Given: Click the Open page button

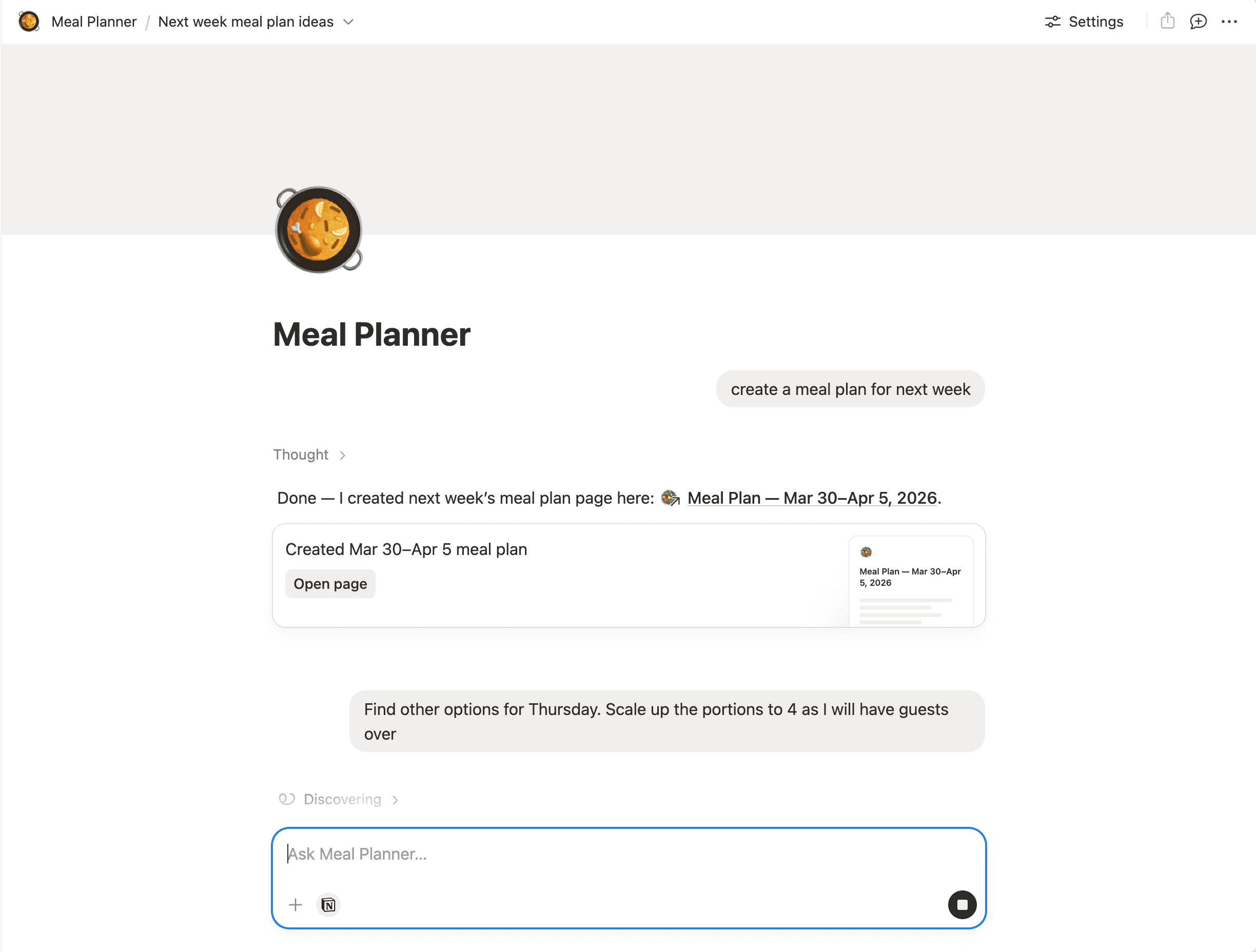Looking at the screenshot, I should pos(330,584).
